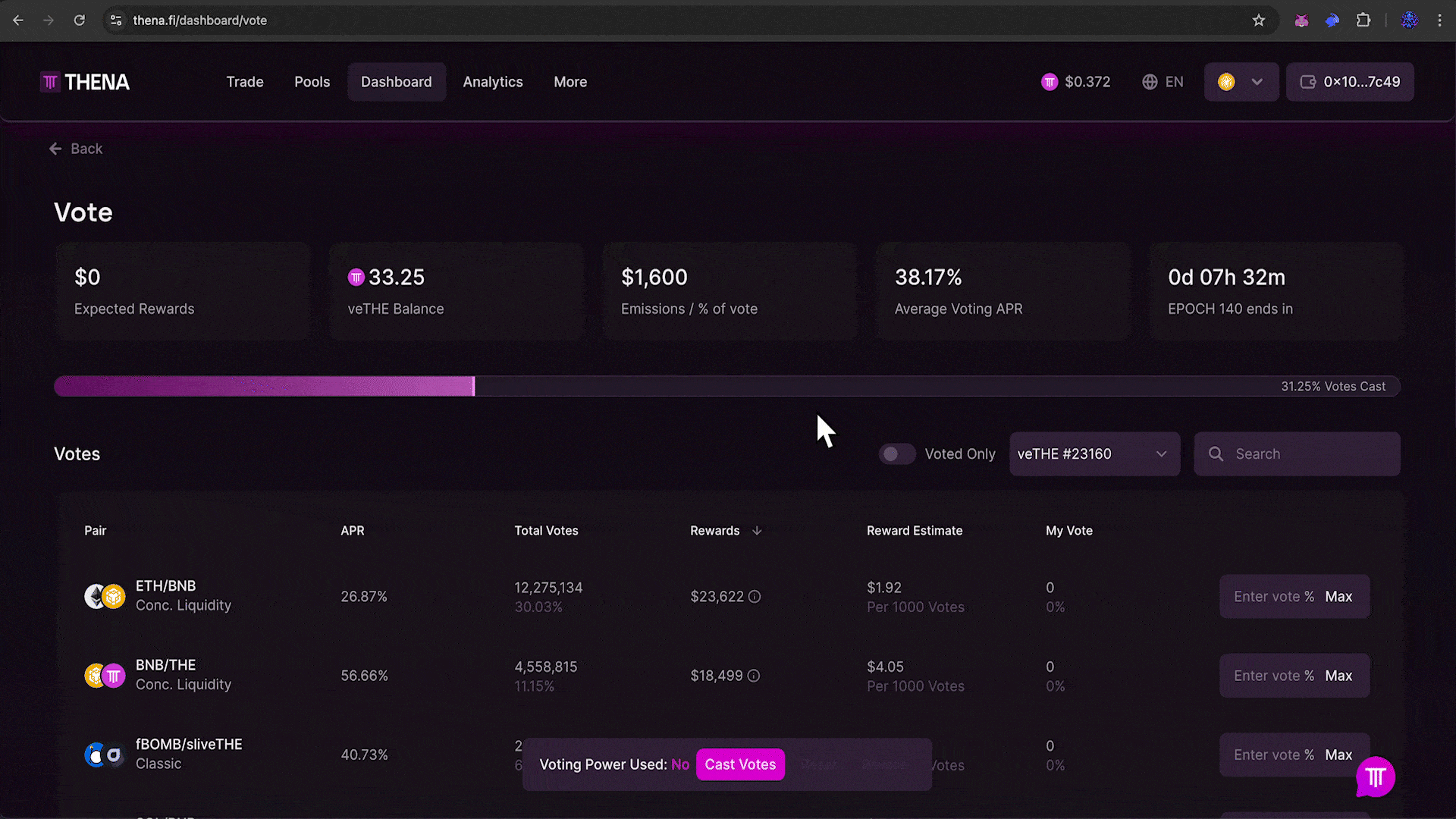Reload the page
Viewport: 1456px width, 819px height.
pyautogui.click(x=79, y=20)
